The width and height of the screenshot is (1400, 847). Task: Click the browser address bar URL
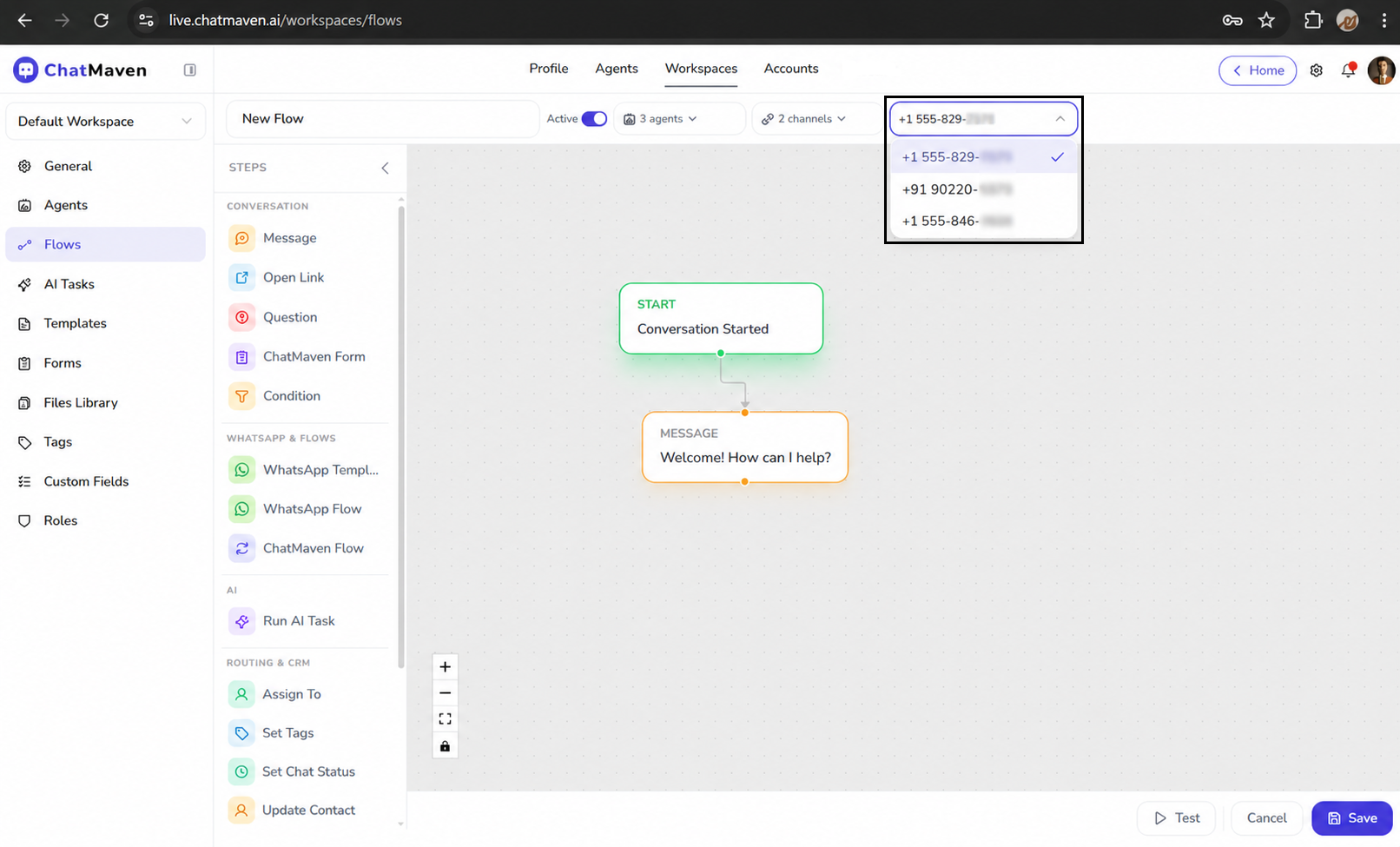click(x=285, y=20)
